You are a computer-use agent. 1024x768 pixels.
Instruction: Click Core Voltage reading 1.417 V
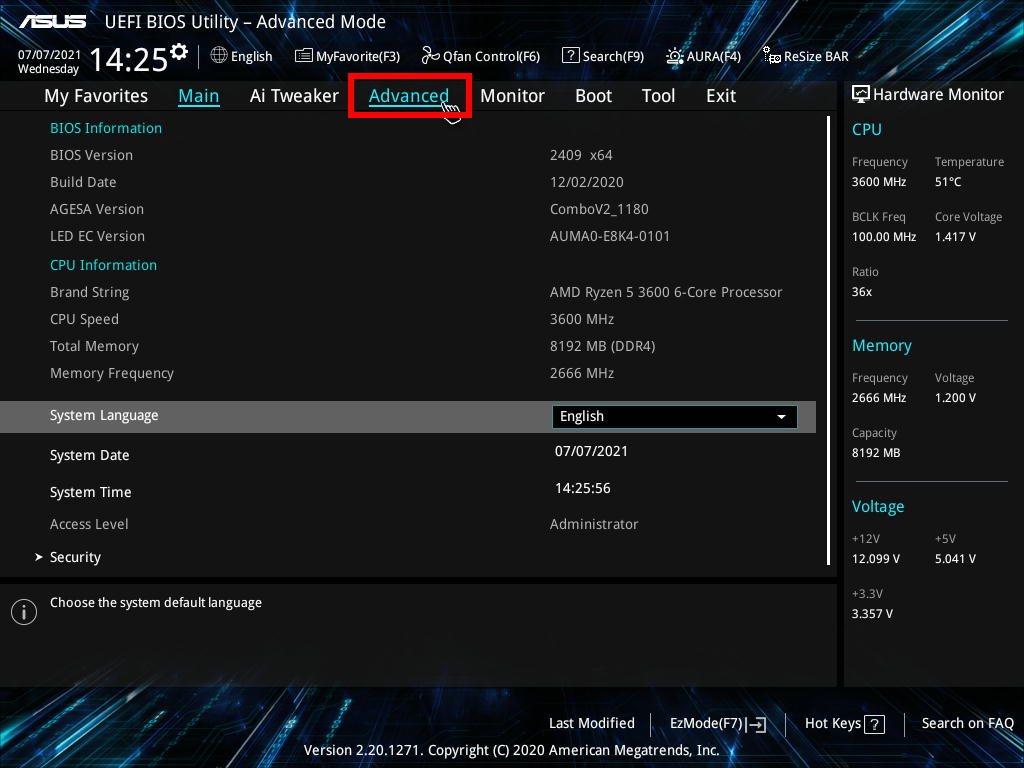tap(955, 237)
